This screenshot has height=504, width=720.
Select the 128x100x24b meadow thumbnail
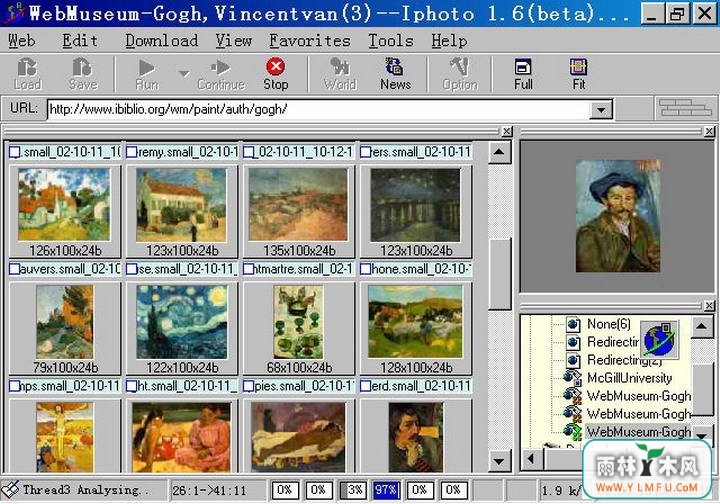click(416, 322)
